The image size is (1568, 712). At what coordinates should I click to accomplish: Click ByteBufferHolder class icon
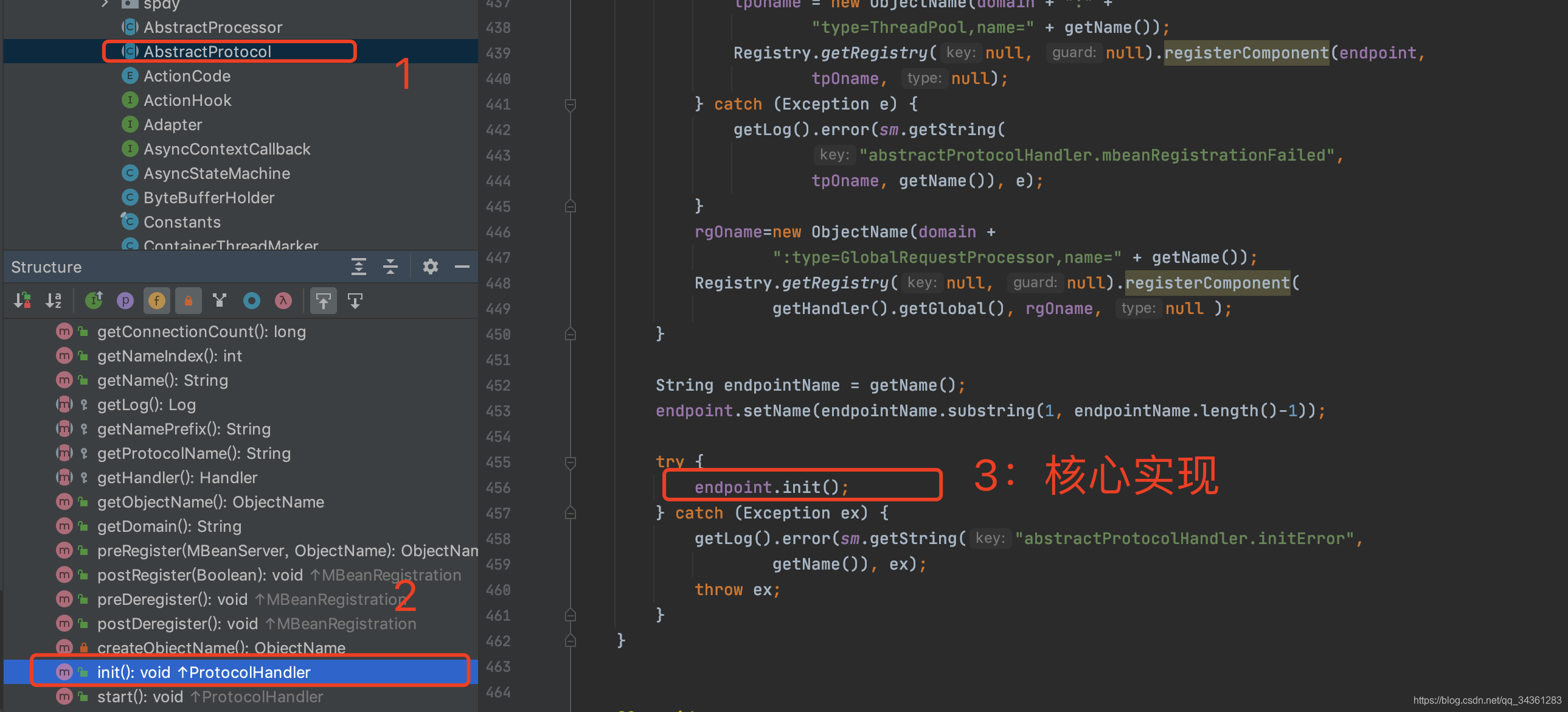point(130,198)
